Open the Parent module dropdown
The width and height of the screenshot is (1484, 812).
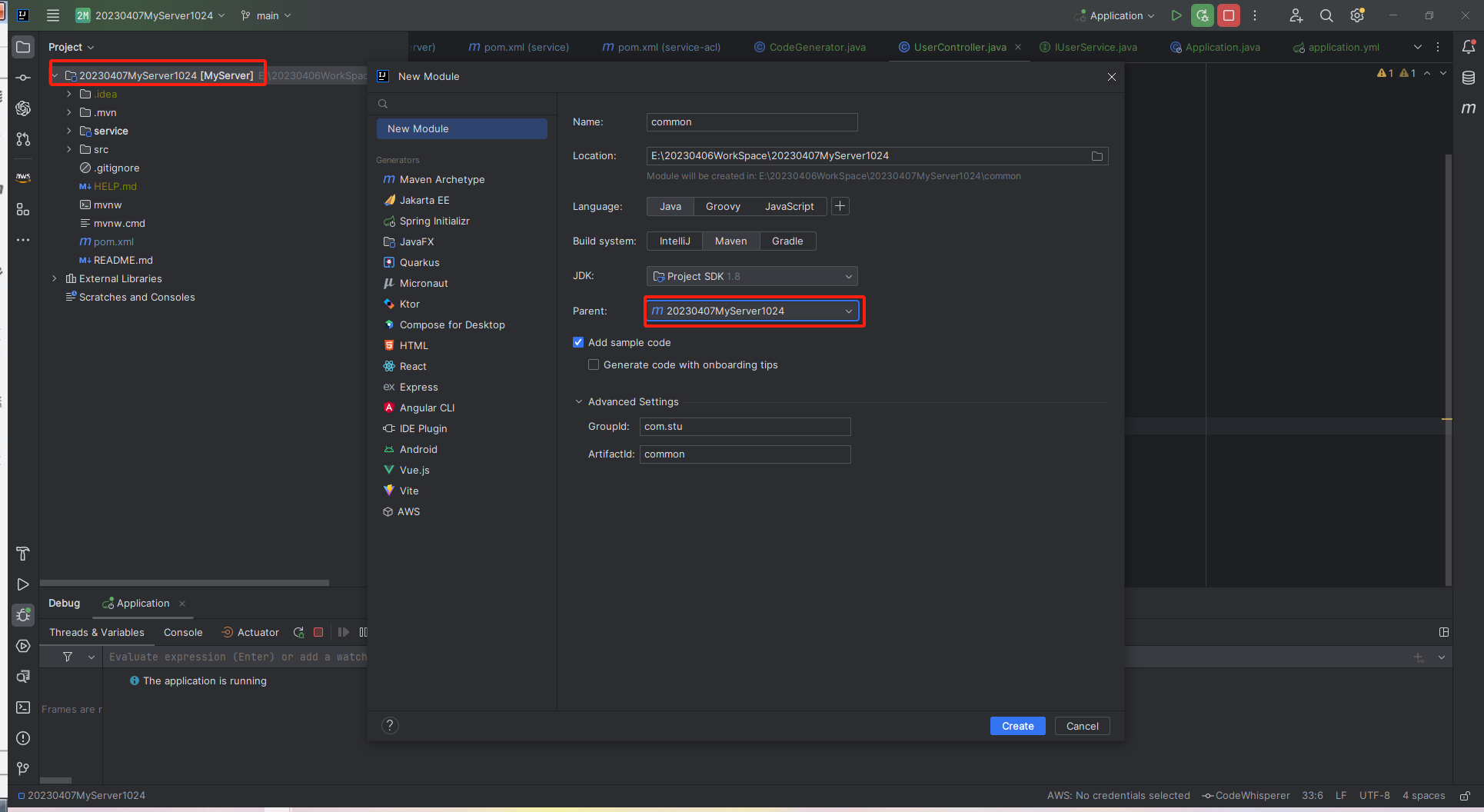(x=752, y=311)
